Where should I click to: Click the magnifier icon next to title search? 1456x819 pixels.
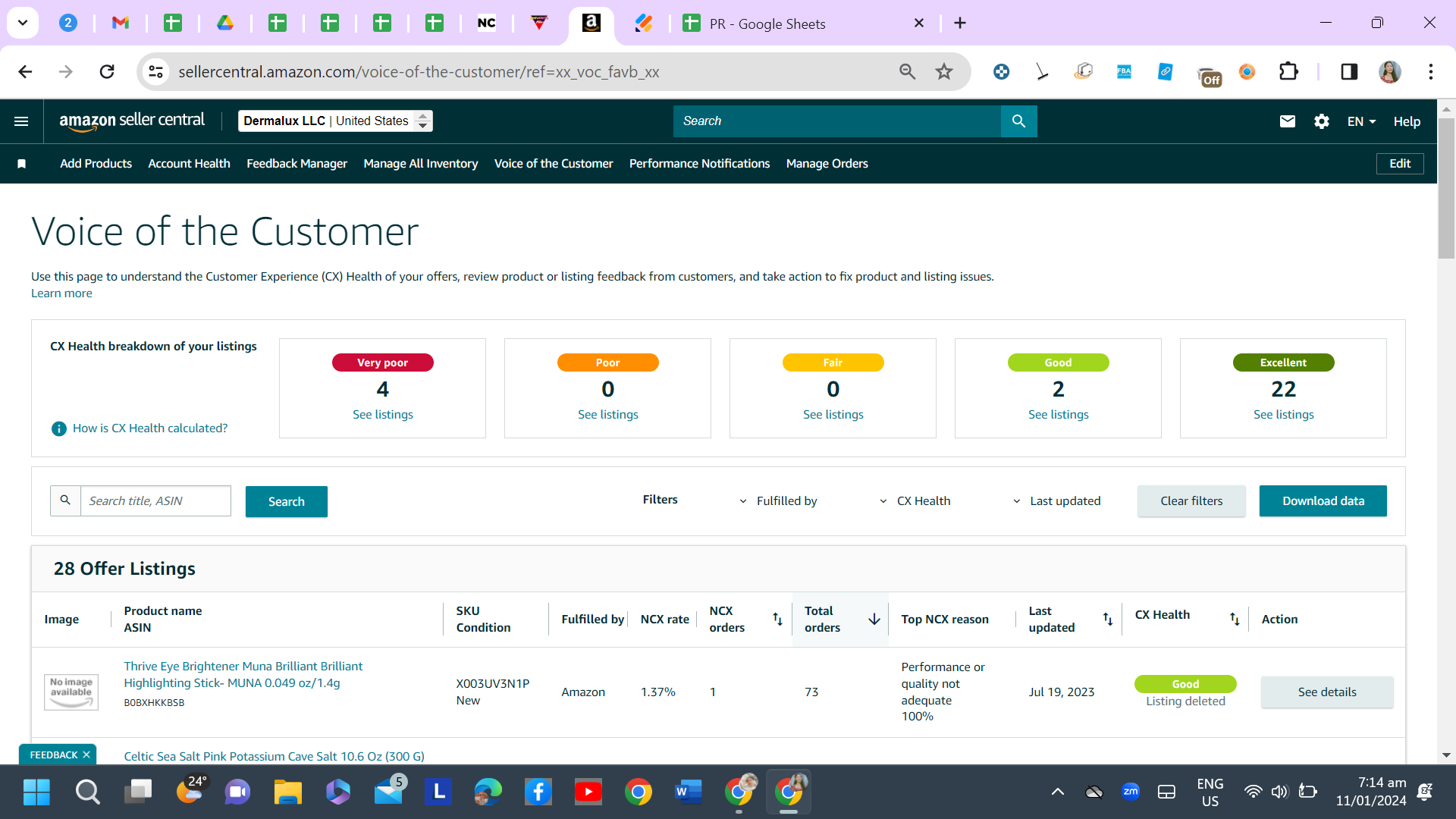65,500
